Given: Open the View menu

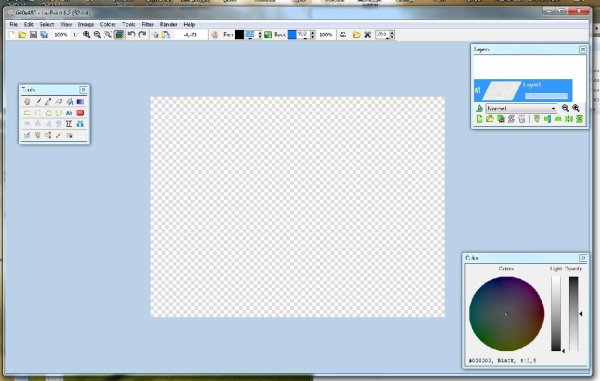Looking at the screenshot, I should 66,24.
